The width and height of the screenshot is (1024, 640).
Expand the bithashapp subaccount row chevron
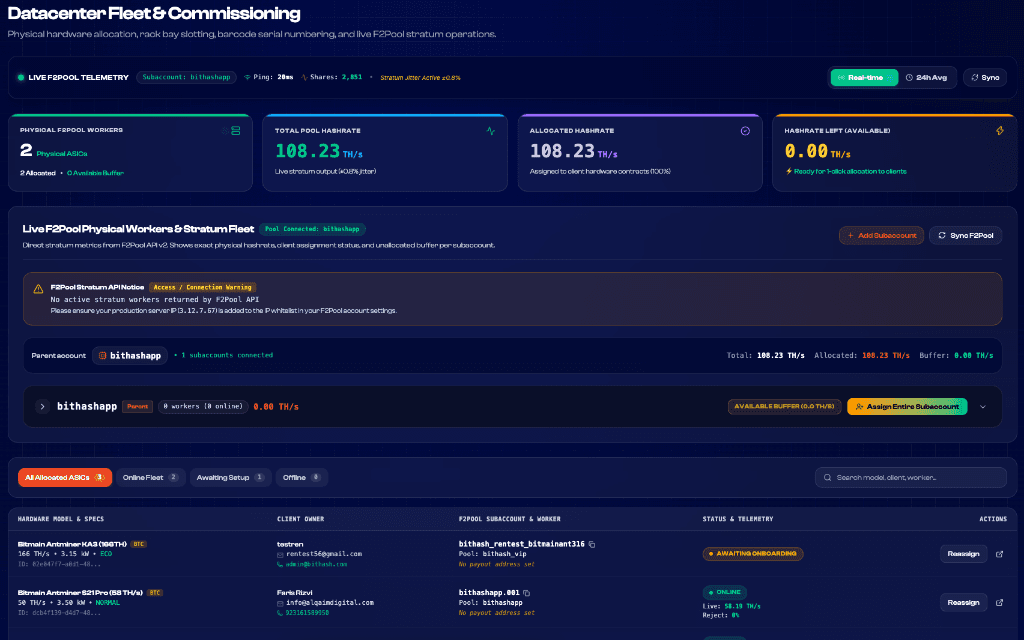click(42, 406)
